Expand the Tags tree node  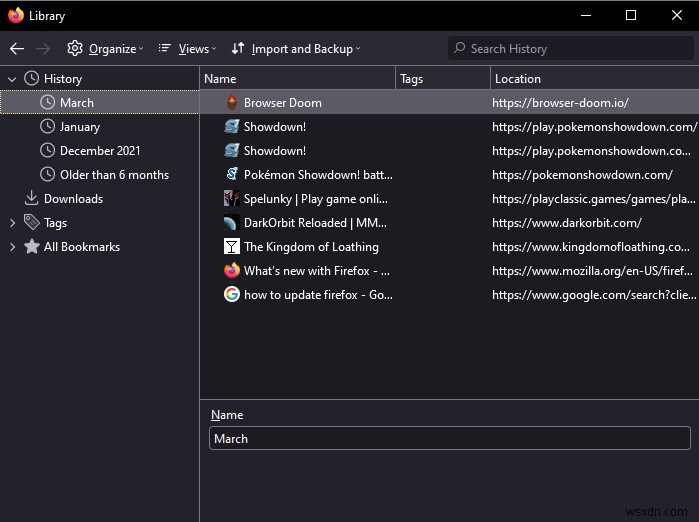[12, 223]
